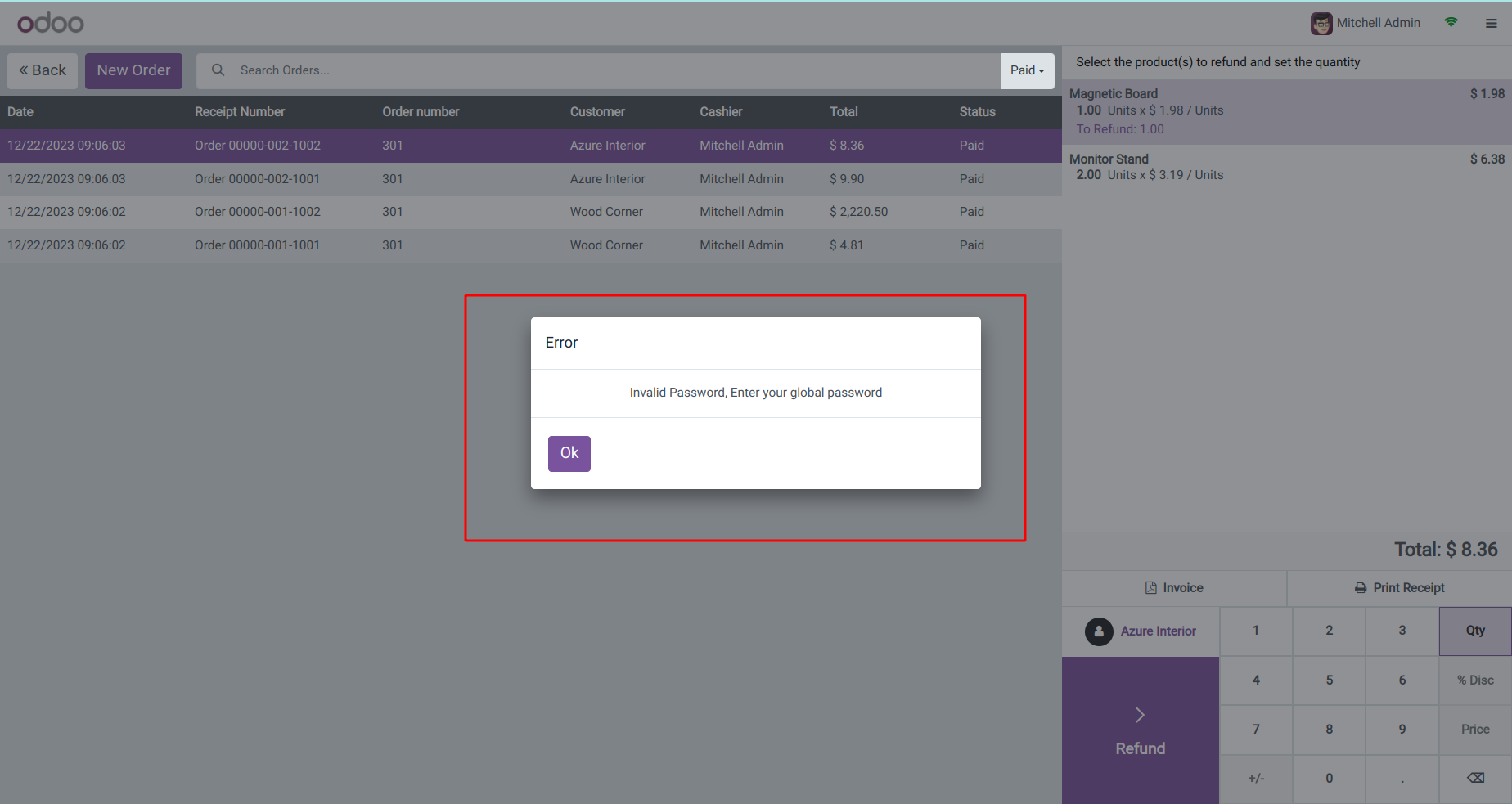Click the Azure Interior customer avatar icon
The image size is (1512, 804).
click(1098, 631)
